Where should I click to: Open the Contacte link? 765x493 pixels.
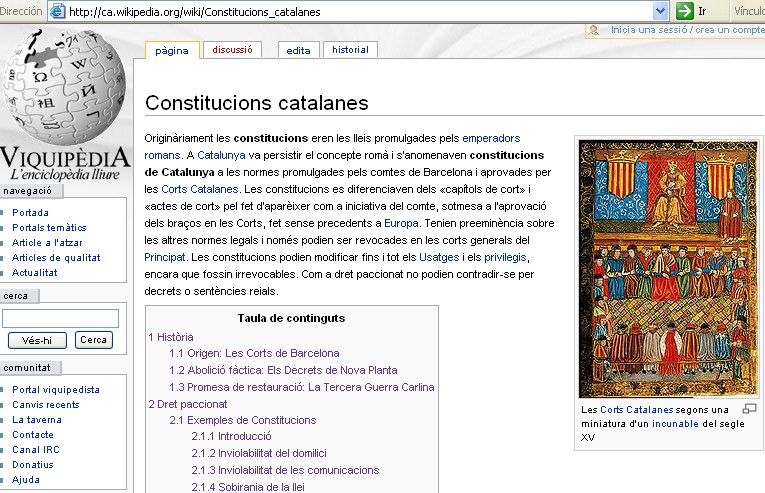(33, 434)
